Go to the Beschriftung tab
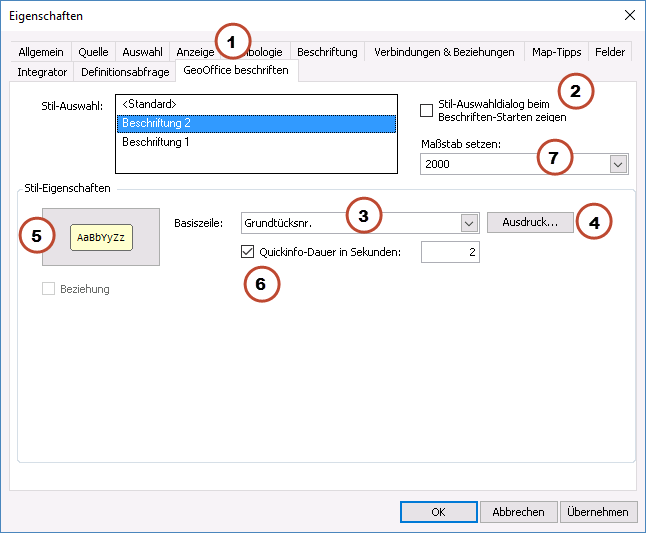Screen dimensions: 646x533 [327, 52]
